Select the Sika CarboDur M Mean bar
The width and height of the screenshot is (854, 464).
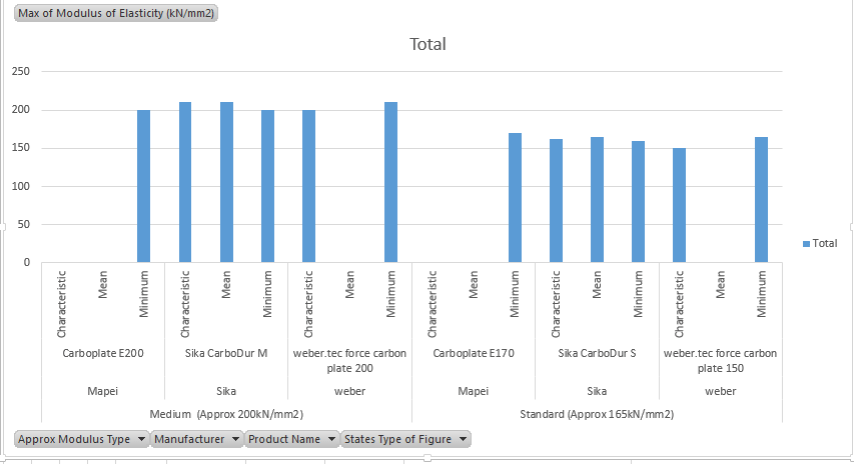[x=227, y=182]
